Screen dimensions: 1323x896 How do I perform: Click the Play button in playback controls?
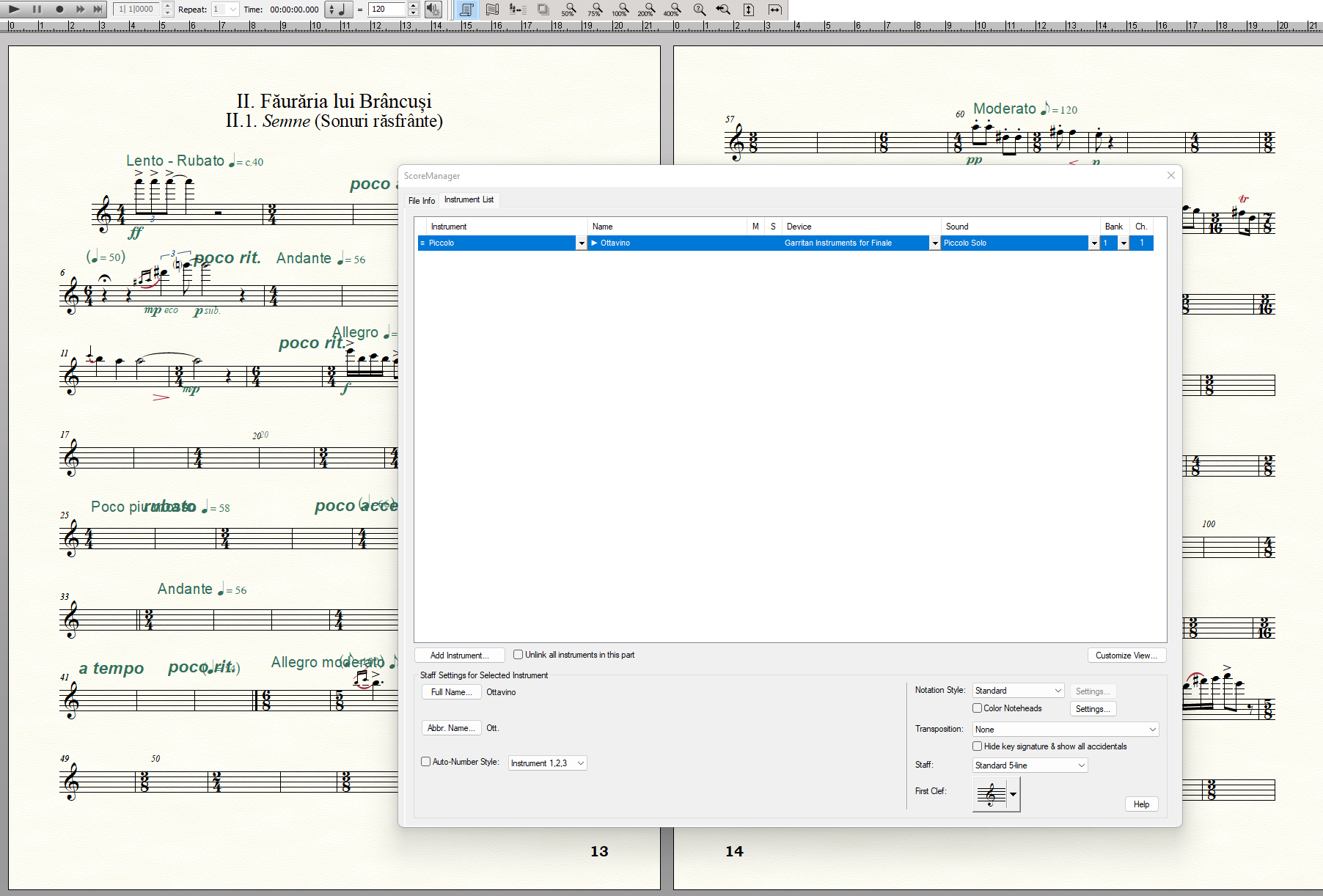coord(14,10)
